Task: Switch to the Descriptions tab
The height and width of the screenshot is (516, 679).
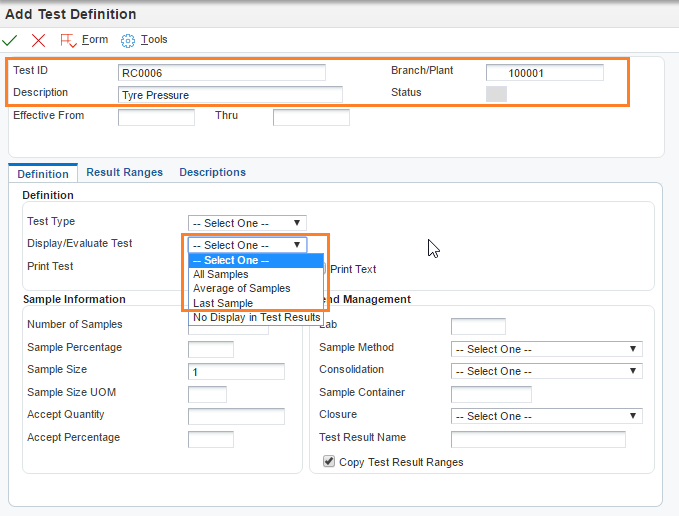Action: (212, 172)
